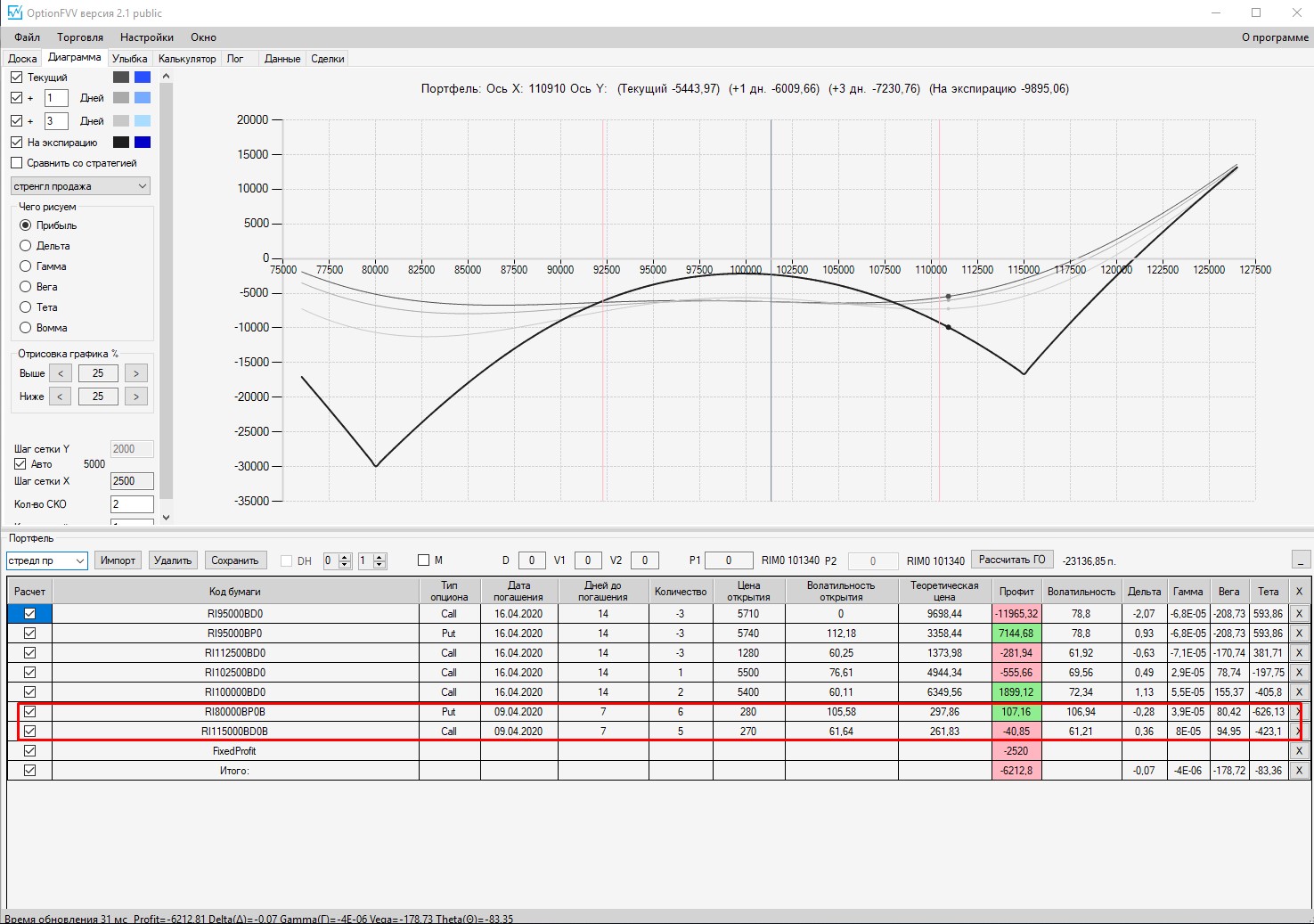Choose Вега as the plotted value
1314x924 pixels.
click(x=26, y=287)
